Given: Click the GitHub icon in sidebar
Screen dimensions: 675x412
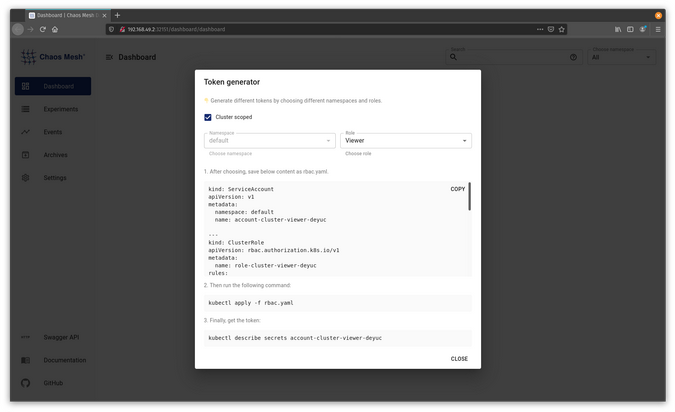Looking at the screenshot, I should point(25,383).
